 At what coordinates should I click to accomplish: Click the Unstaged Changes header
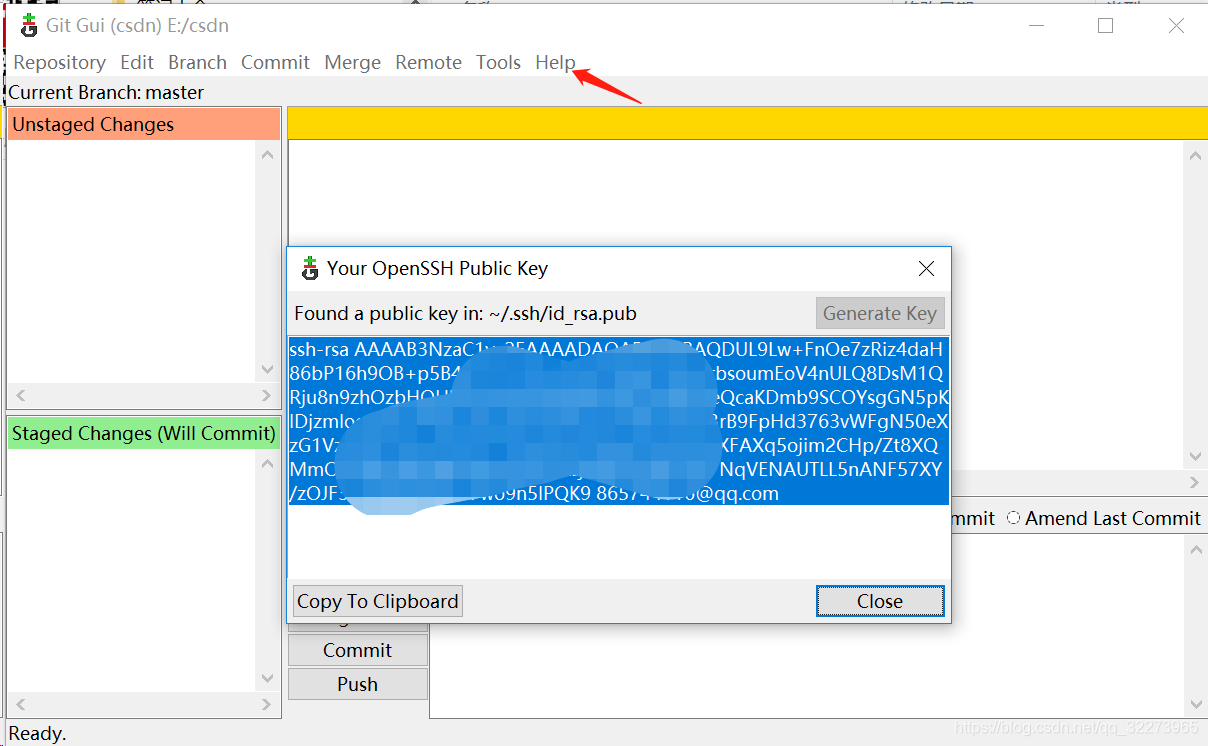(144, 124)
